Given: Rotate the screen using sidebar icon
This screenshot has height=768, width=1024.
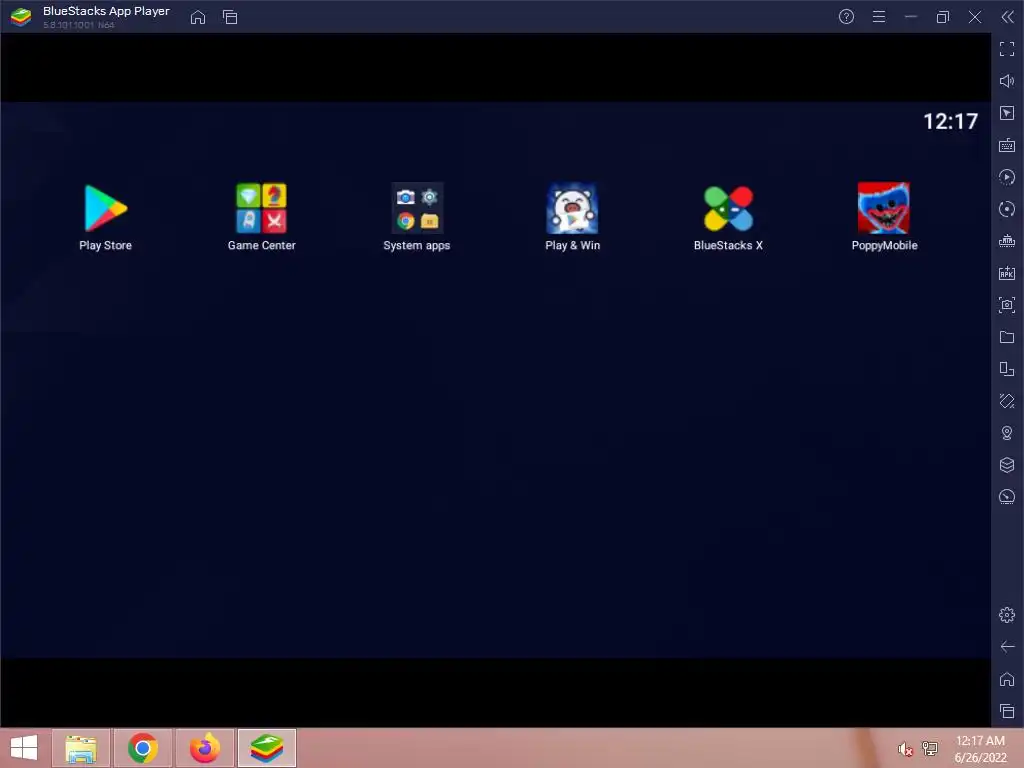Looking at the screenshot, I should (x=1007, y=369).
